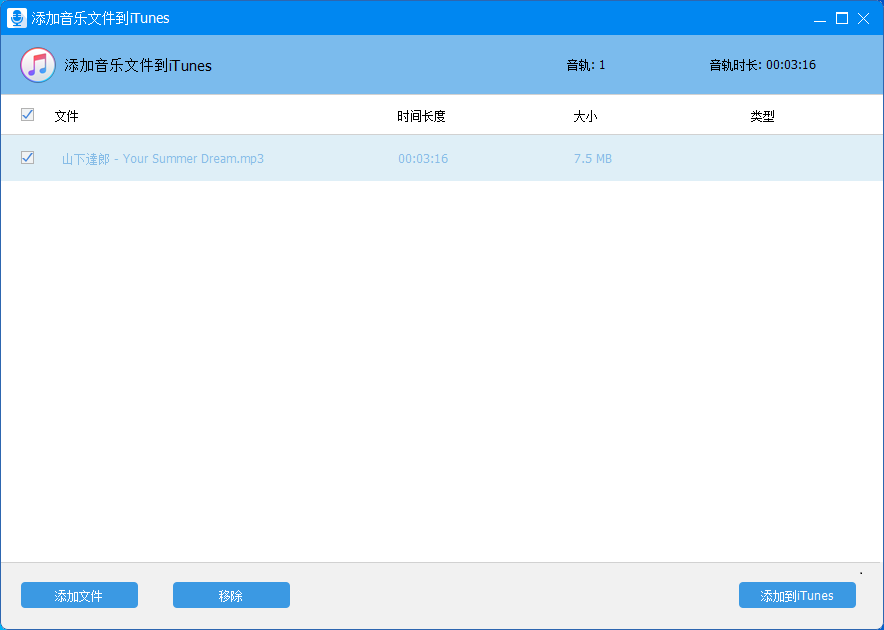Toggle the select-all checkbox beside 文件
The width and height of the screenshot is (884, 630).
pos(27,114)
